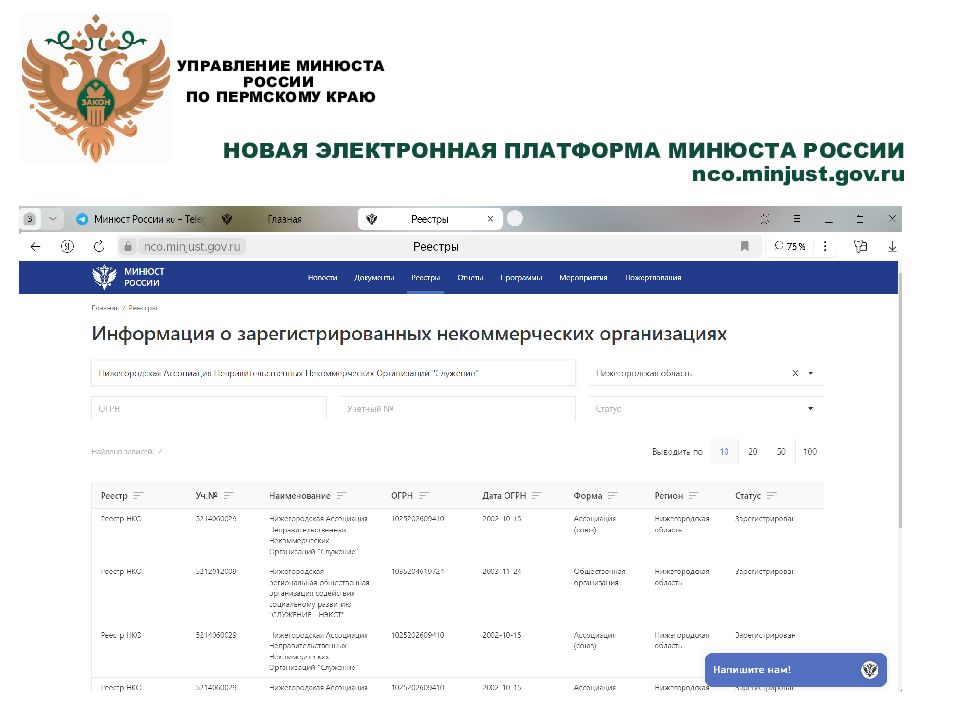
Task: Click the Наименование column header text
Action: tap(299, 495)
